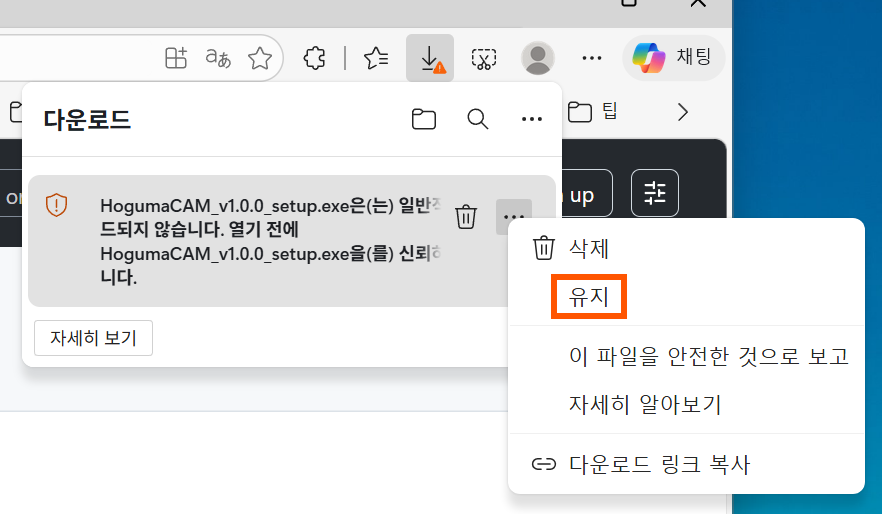
Task: Click 자세히 보기 button
Action: [93, 338]
